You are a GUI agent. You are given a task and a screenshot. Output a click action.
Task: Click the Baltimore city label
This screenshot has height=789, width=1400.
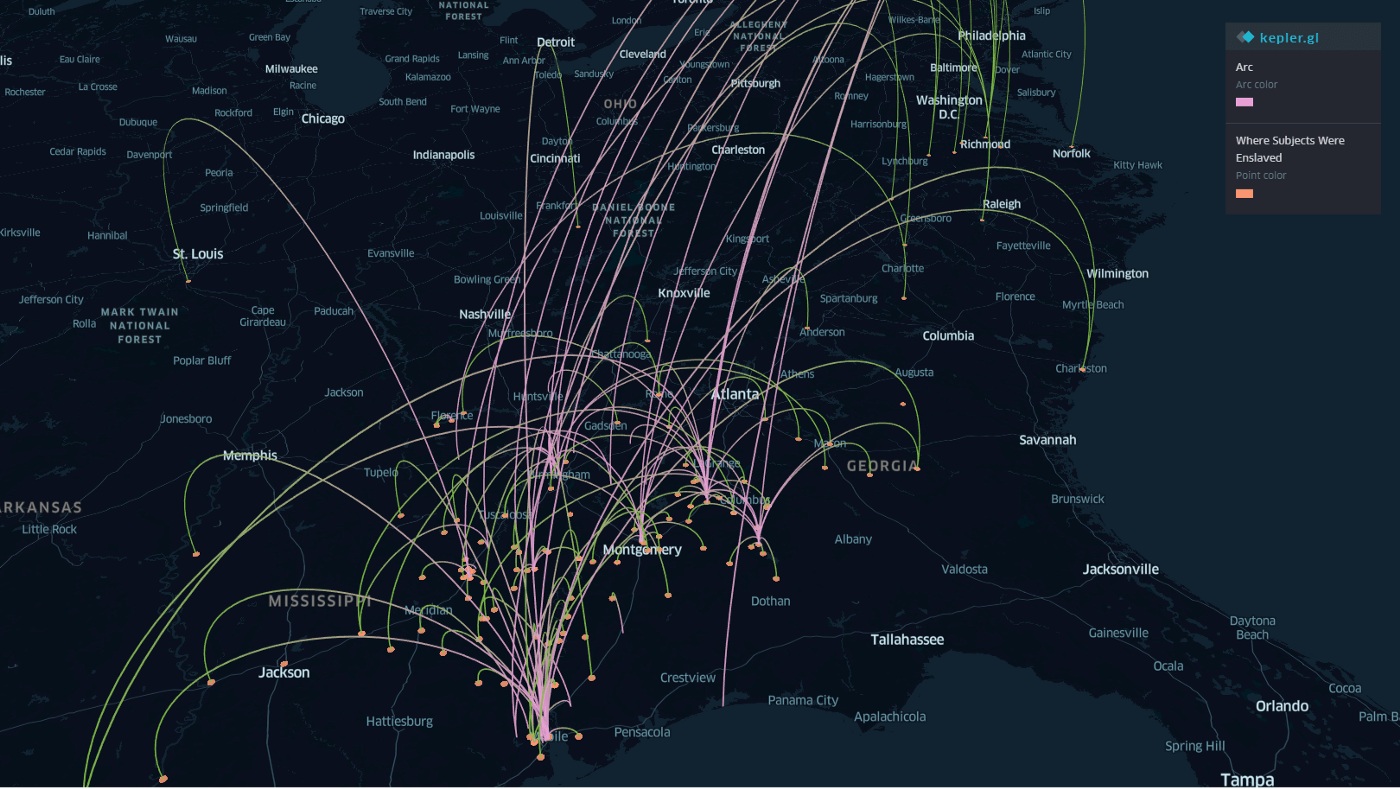954,67
